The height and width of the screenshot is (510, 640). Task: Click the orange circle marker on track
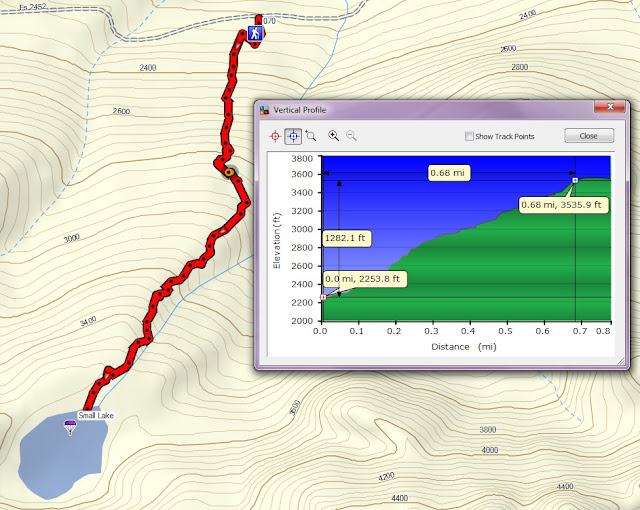pyautogui.click(x=229, y=173)
